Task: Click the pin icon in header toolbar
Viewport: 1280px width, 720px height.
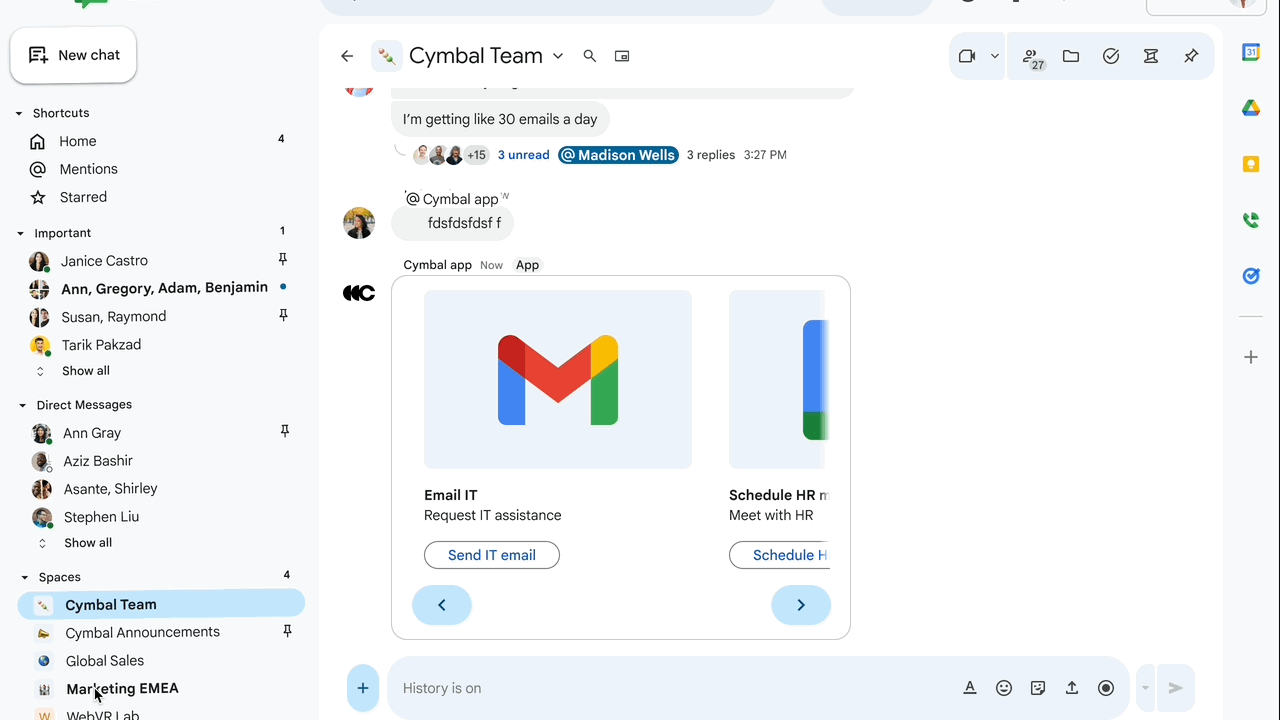Action: pyautogui.click(x=1191, y=57)
